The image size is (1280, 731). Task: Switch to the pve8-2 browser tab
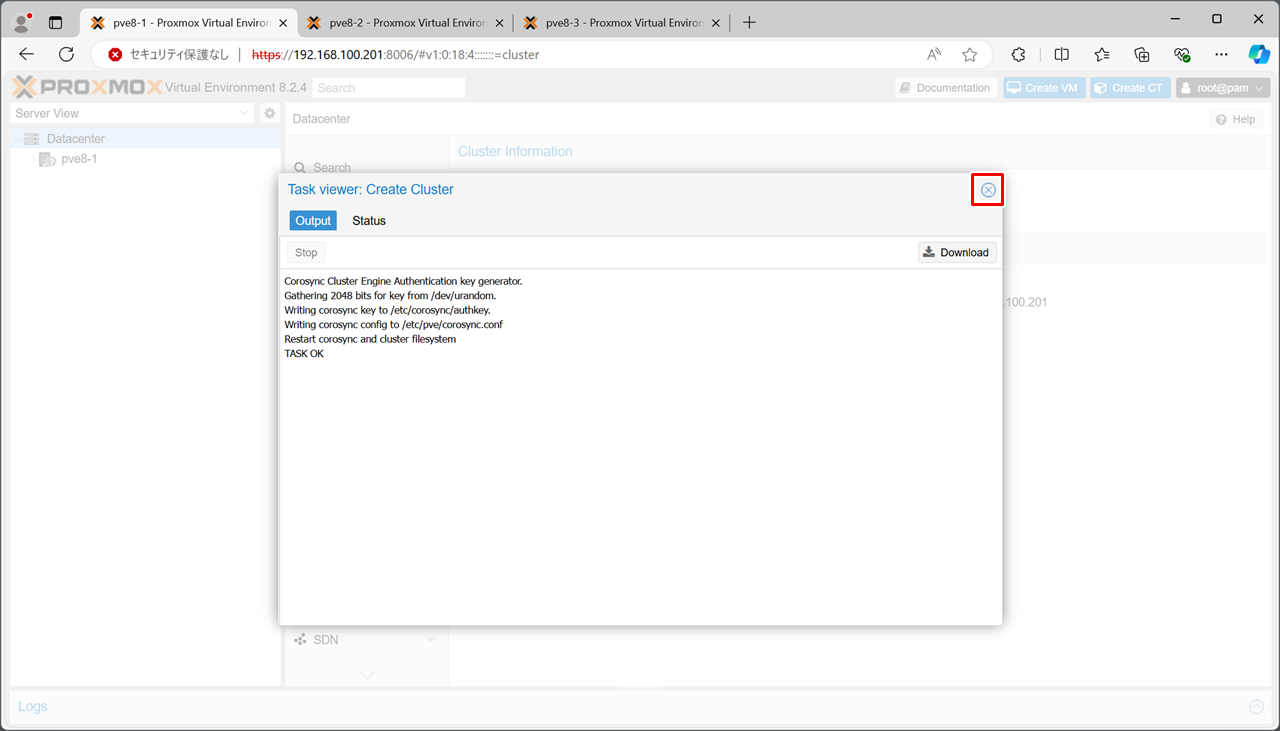pyautogui.click(x=400, y=22)
